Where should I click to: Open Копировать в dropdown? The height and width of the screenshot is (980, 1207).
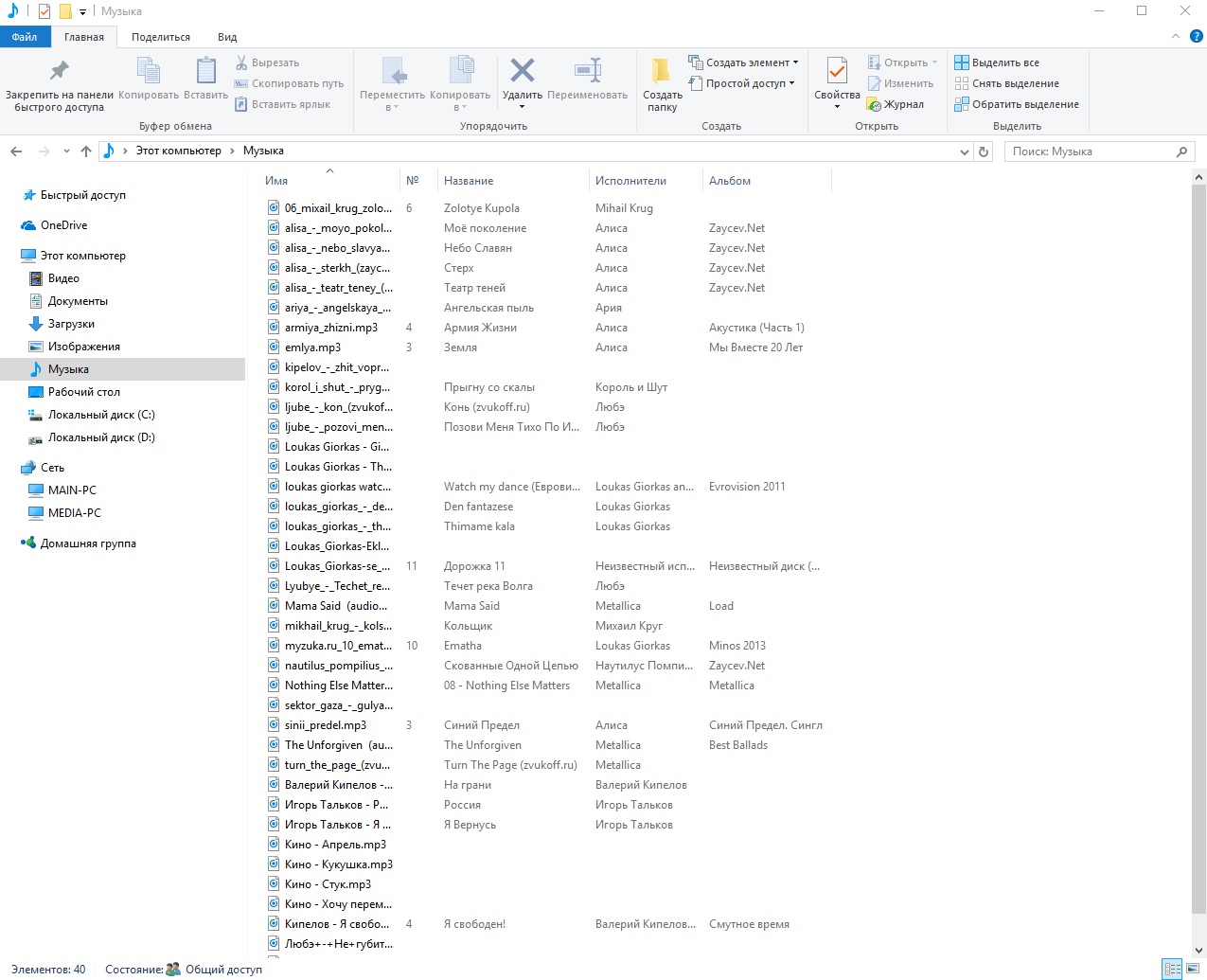click(460, 84)
